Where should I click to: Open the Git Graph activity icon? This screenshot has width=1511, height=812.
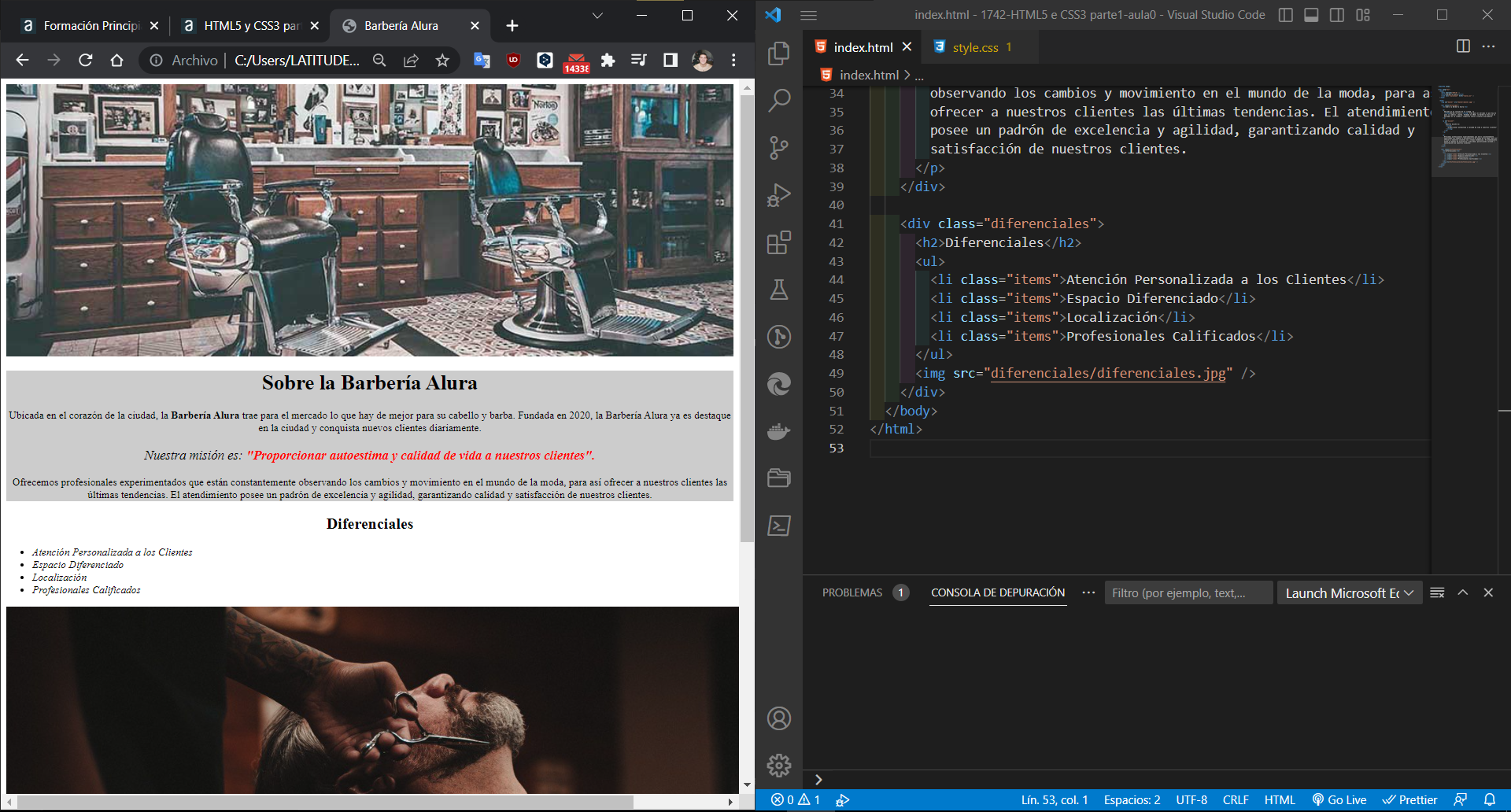pyautogui.click(x=779, y=337)
